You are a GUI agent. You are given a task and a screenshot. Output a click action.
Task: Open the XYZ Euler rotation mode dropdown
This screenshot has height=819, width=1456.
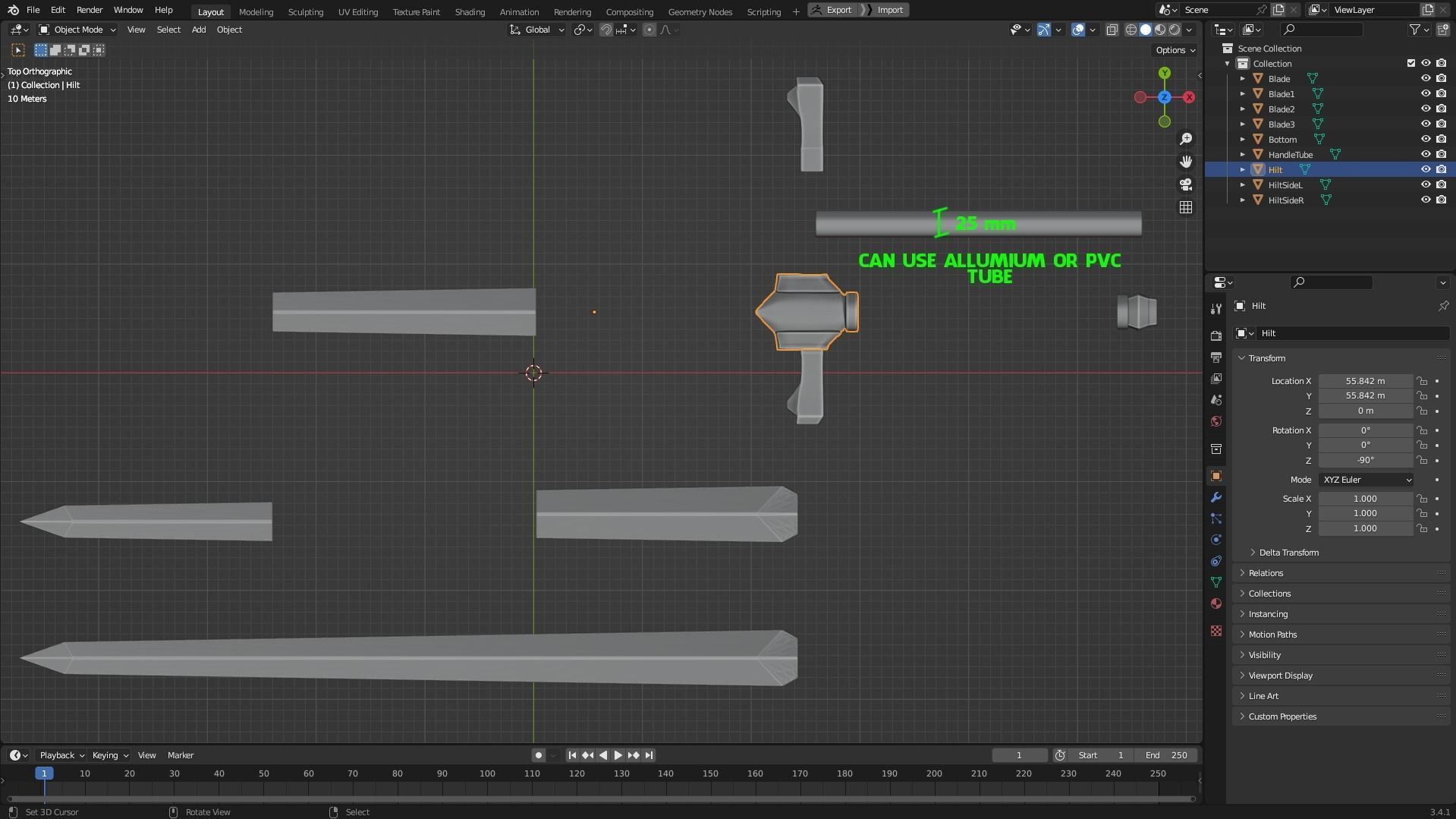click(x=1366, y=480)
